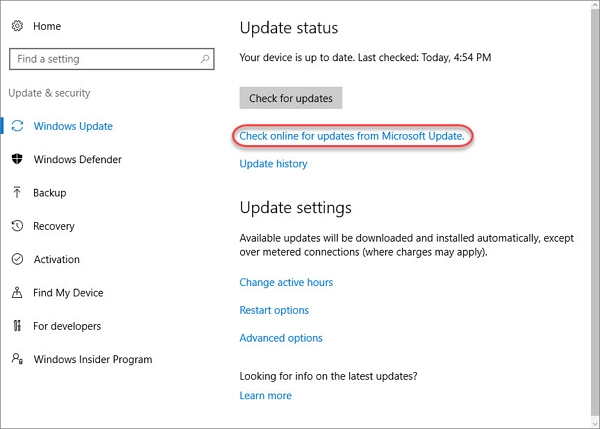The height and width of the screenshot is (429, 600).
Task: Open Check online for updates from Microsoft Update
Action: 352,135
